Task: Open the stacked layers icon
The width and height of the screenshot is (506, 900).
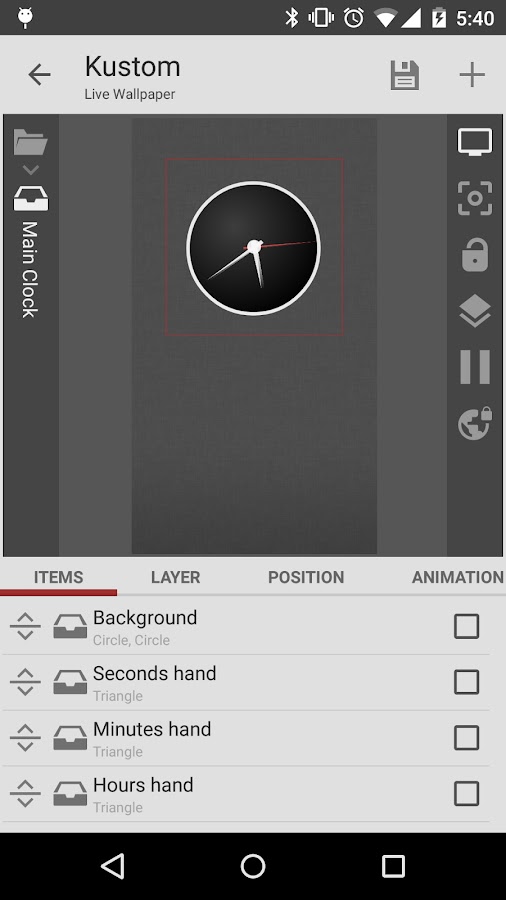Action: [475, 311]
